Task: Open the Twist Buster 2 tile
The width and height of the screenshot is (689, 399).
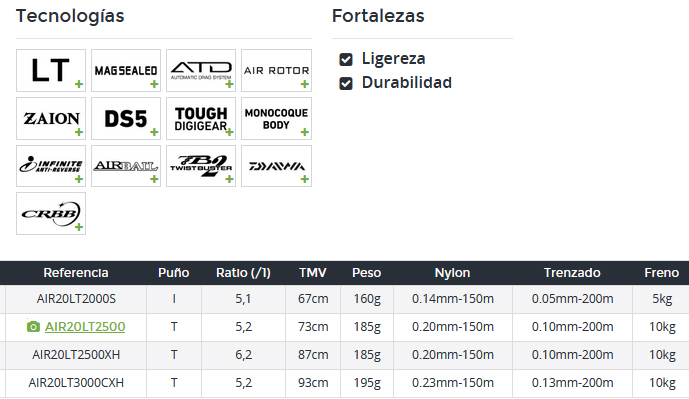Action: tap(201, 166)
